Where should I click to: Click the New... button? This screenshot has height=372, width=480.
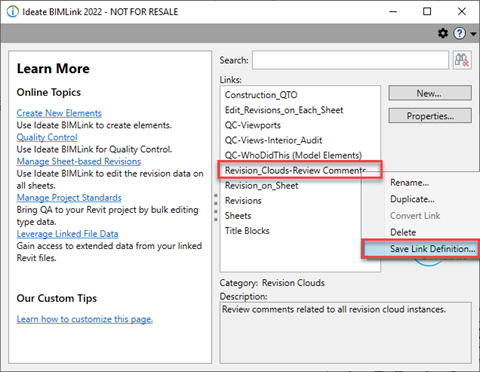[x=430, y=93]
